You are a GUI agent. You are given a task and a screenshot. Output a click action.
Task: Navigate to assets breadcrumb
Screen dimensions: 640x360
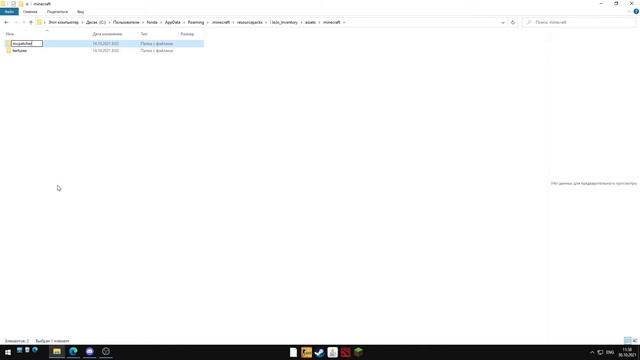click(311, 22)
